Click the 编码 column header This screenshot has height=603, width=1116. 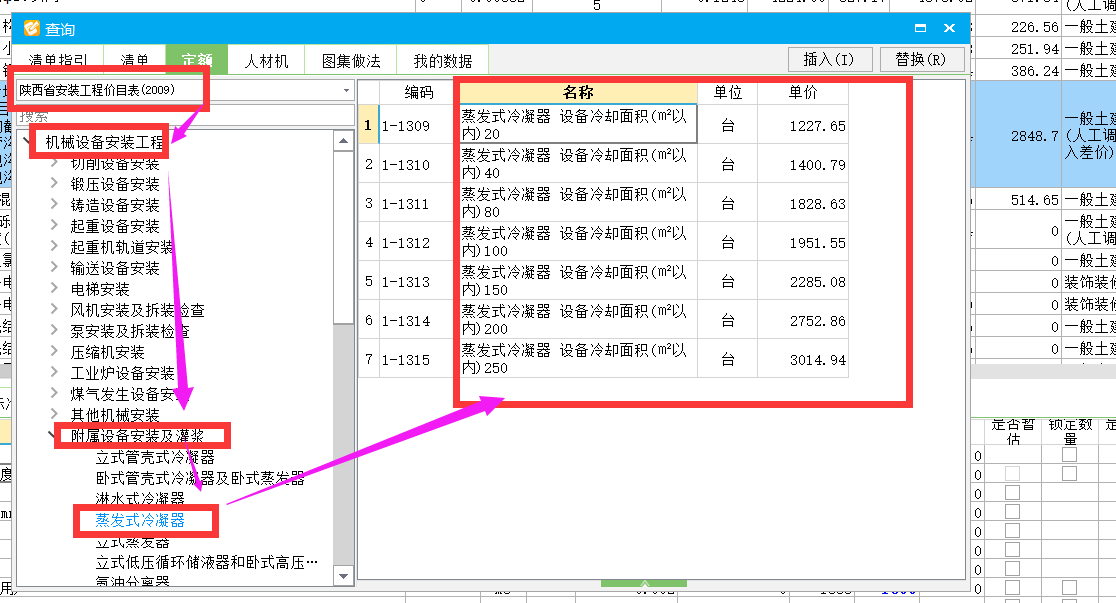tap(418, 92)
